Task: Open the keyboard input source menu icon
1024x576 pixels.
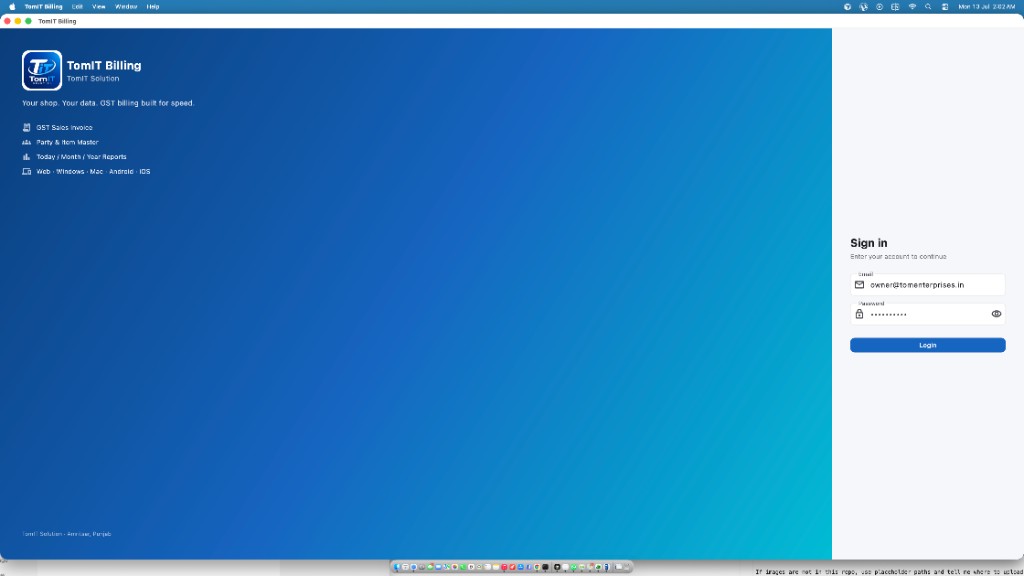Action: click(895, 7)
